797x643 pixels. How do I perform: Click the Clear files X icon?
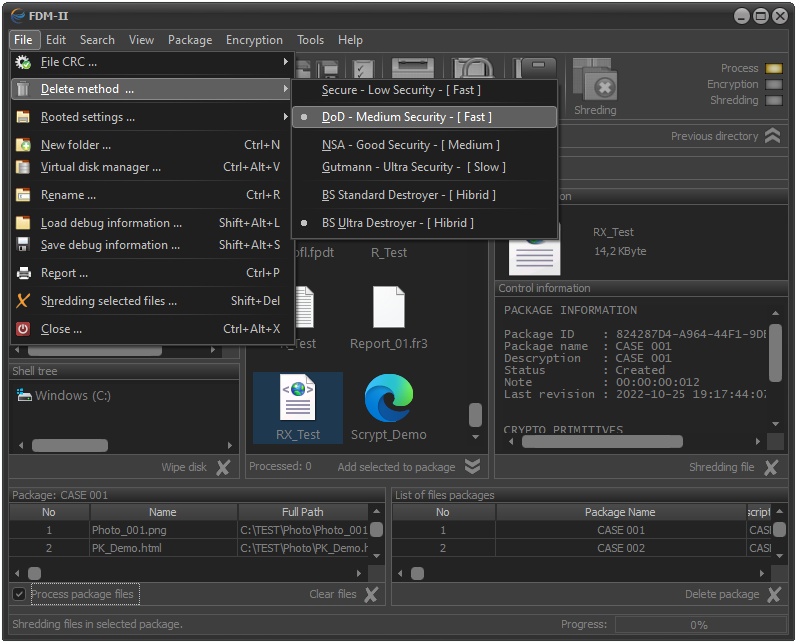(x=372, y=594)
